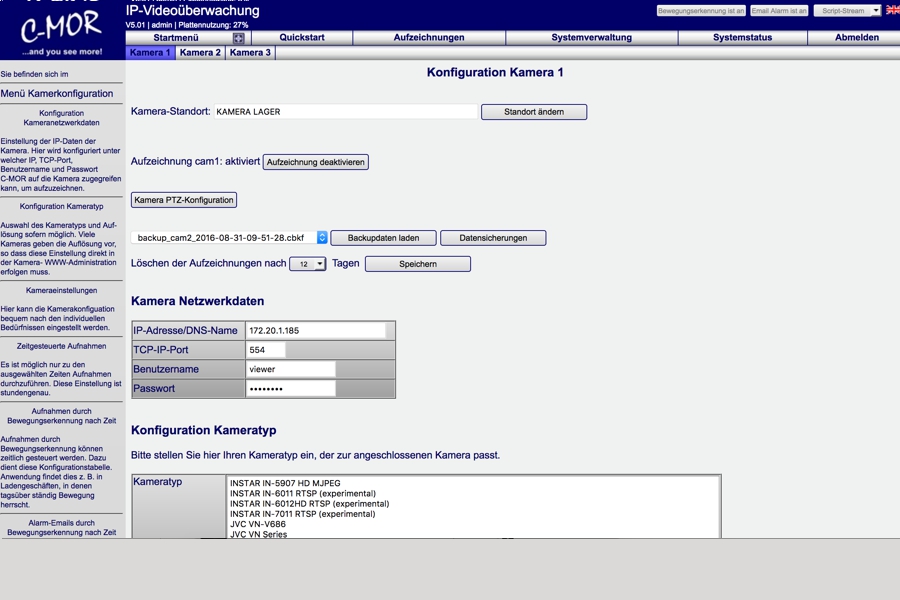Image resolution: width=900 pixels, height=600 pixels.
Task: Open Alarm-Emails durch Bewegungserkennung nach Zeit link
Action: [61, 528]
